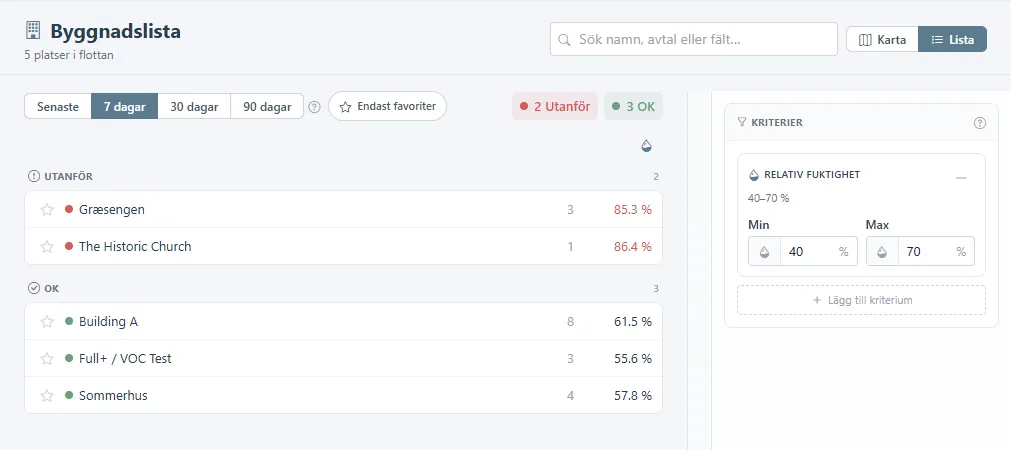The height and width of the screenshot is (450, 1011).
Task: Star Building A as favorite
Action: [47, 322]
